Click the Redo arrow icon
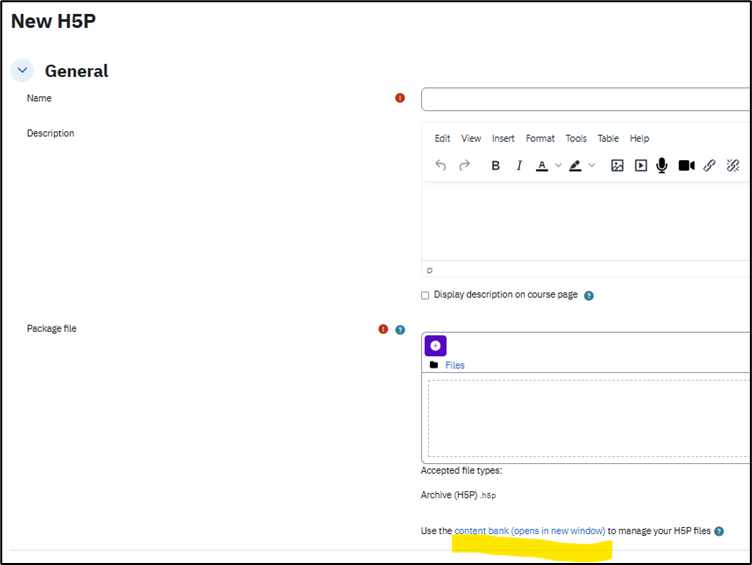This screenshot has height=565, width=752. [464, 166]
